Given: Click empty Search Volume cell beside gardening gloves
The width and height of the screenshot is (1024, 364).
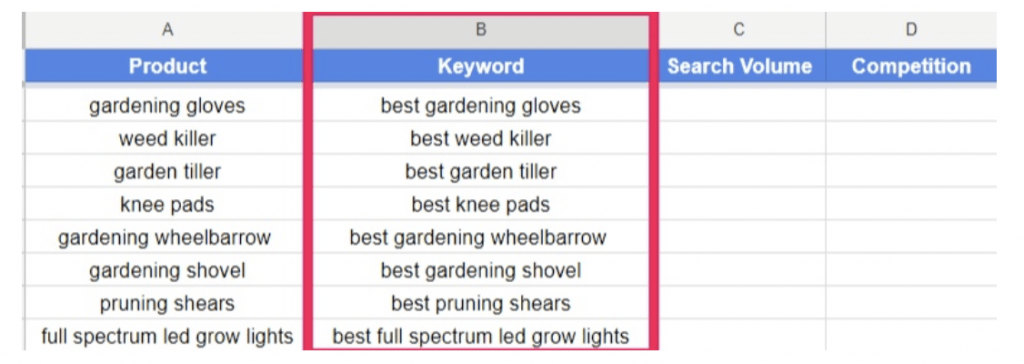Looking at the screenshot, I should click(x=739, y=105).
